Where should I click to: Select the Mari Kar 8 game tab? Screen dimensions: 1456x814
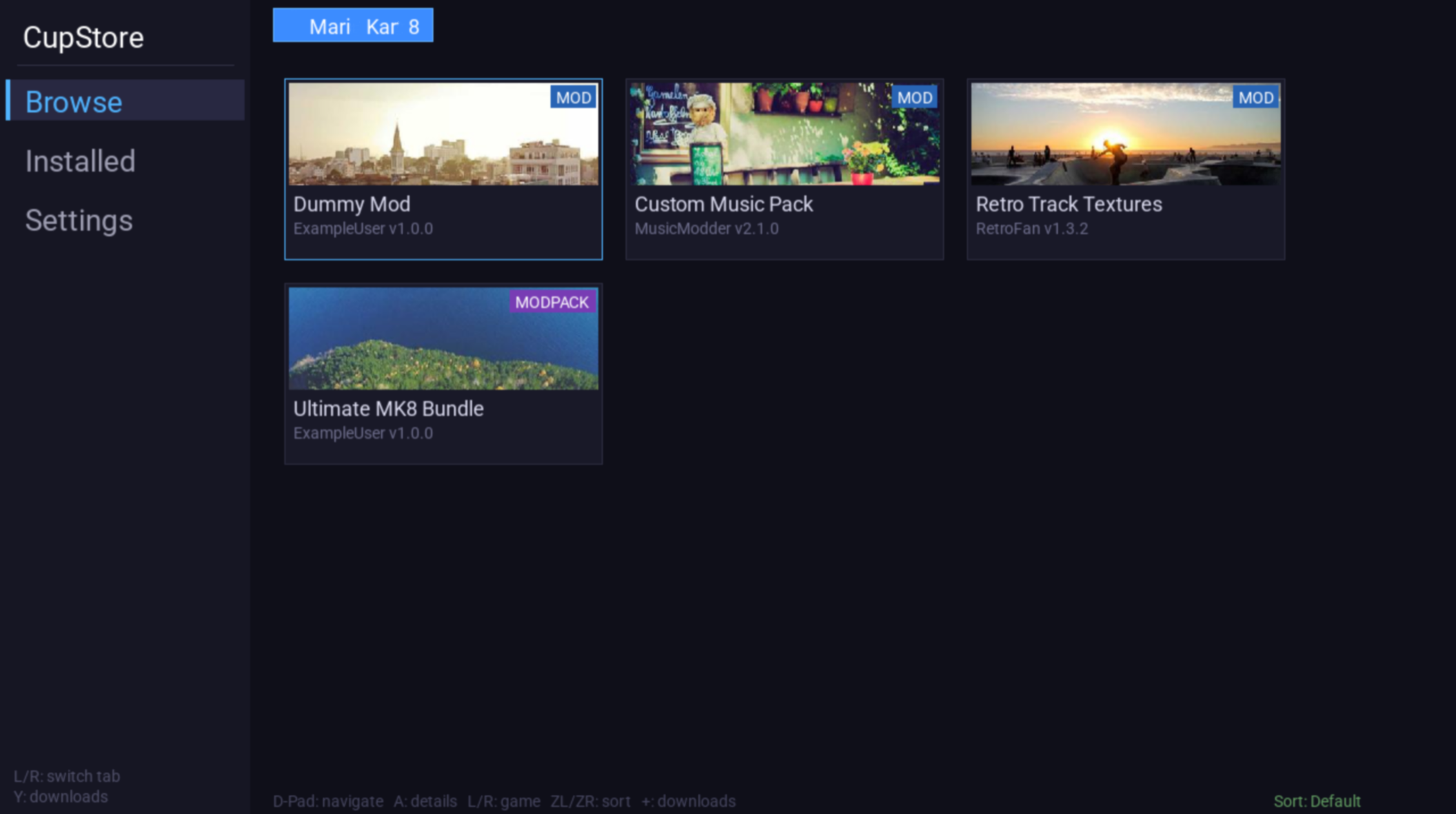coord(353,26)
